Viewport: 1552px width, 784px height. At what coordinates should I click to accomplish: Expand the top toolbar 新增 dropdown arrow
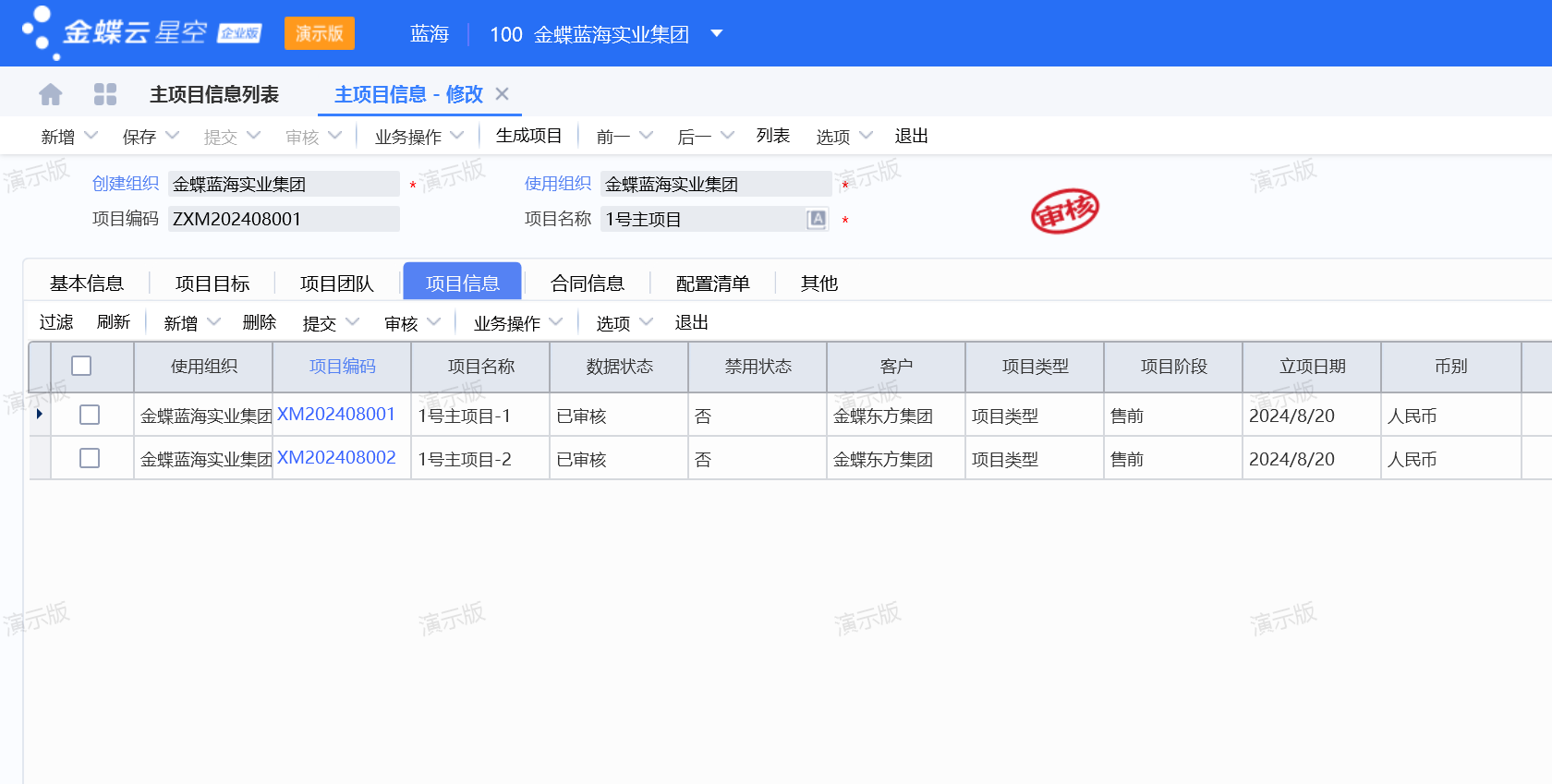[91, 136]
